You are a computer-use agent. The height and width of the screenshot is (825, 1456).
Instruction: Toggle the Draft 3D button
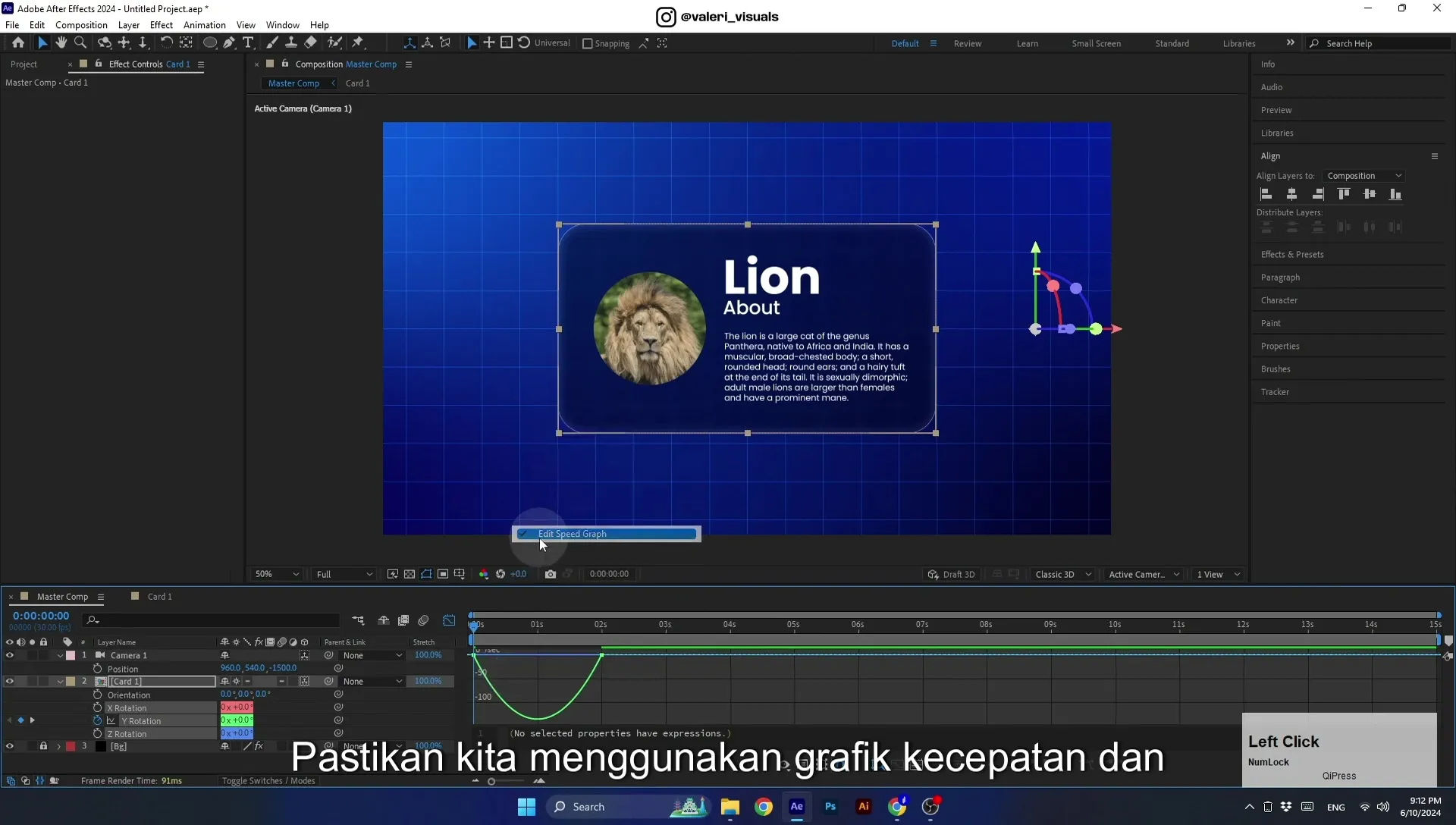point(952,574)
